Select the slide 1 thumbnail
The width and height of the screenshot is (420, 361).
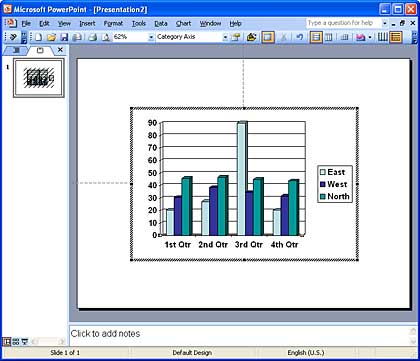tap(39, 78)
